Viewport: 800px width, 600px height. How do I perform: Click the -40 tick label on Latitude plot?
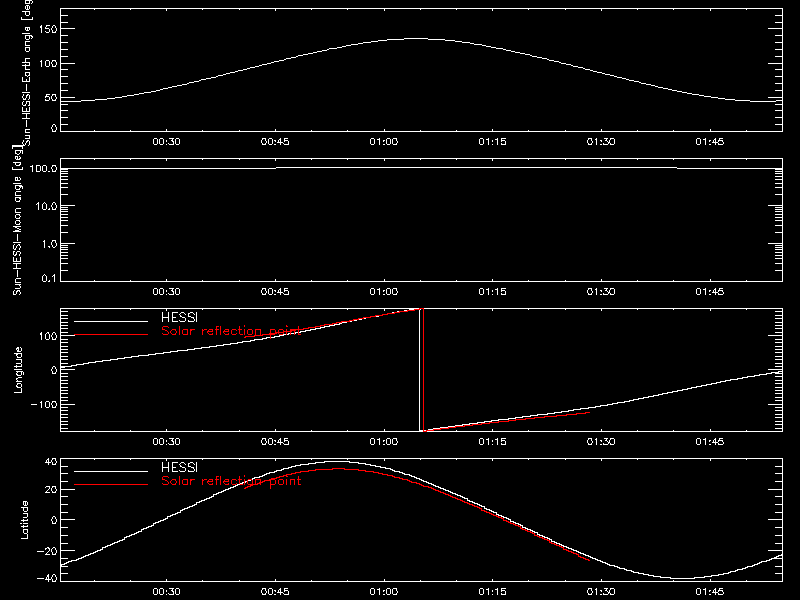coord(47,579)
